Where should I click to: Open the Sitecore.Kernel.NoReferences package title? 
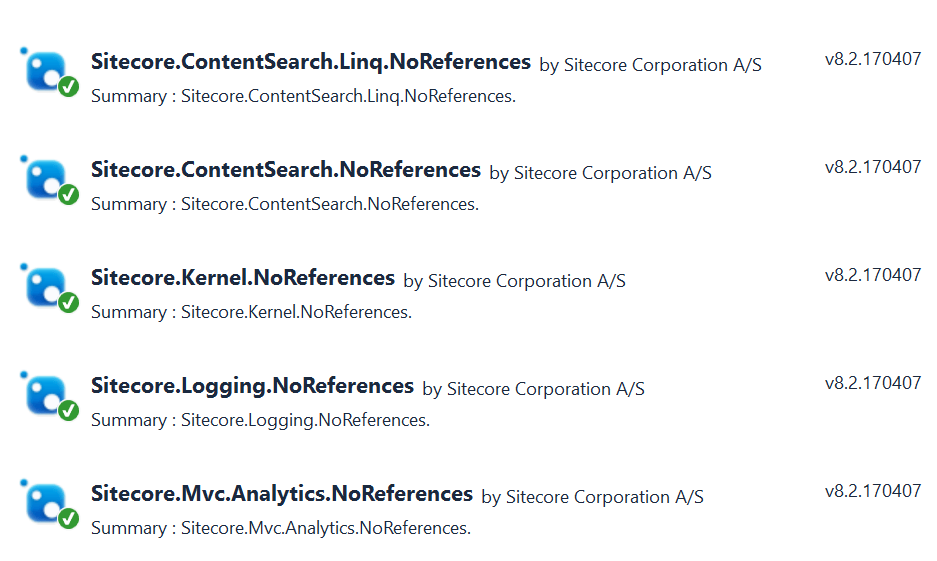click(x=242, y=278)
